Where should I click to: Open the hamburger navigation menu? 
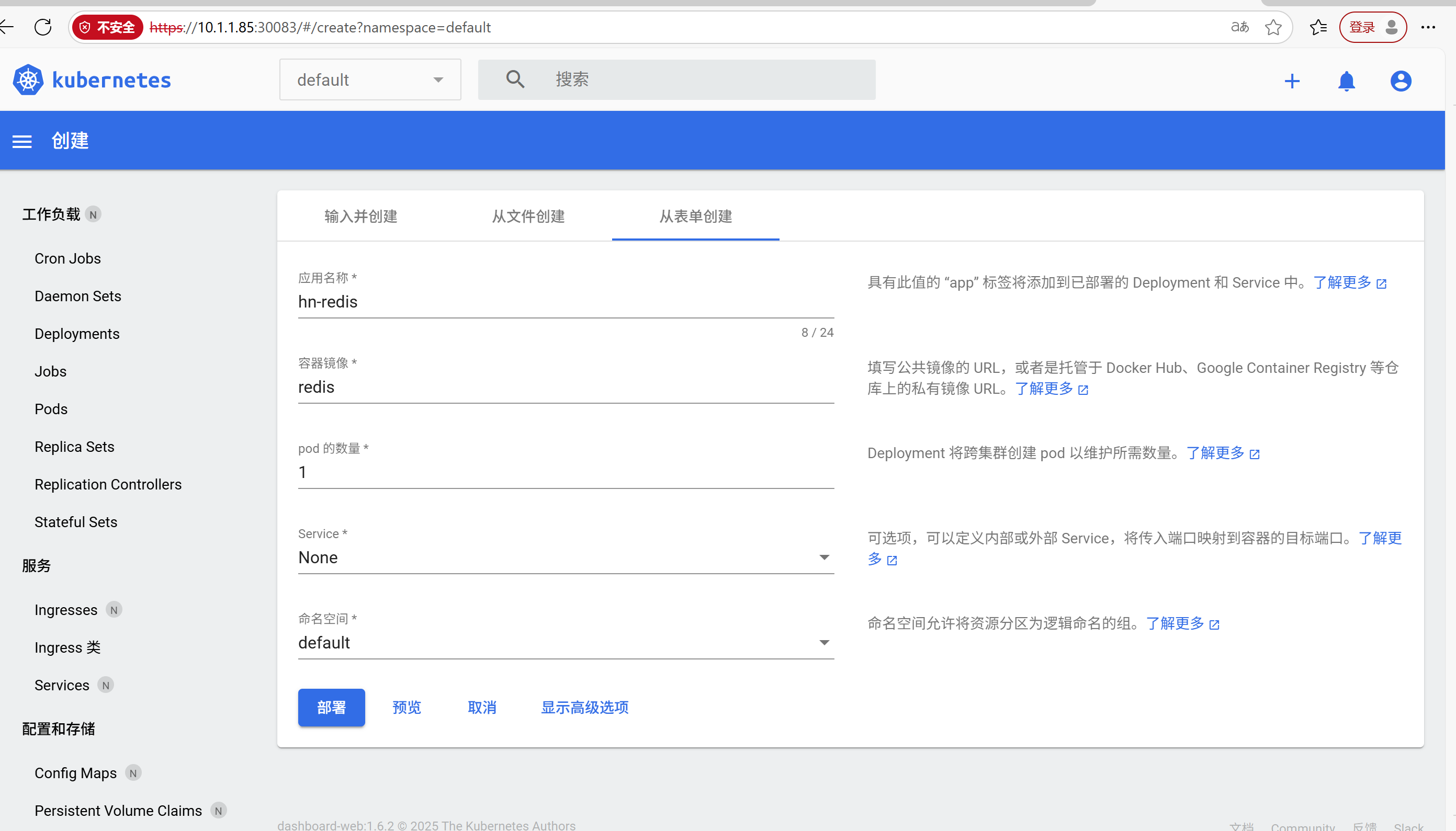pos(22,141)
